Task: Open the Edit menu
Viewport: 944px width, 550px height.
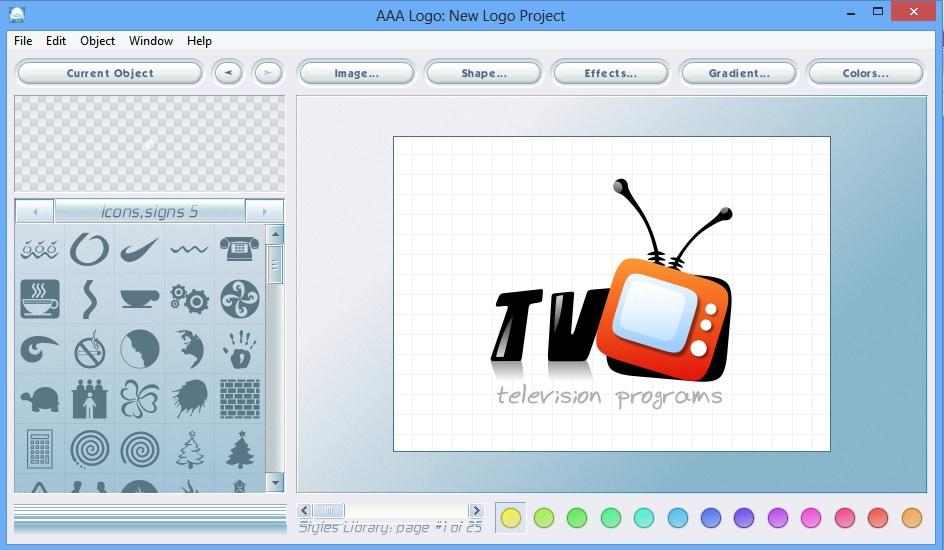Action: (x=55, y=41)
